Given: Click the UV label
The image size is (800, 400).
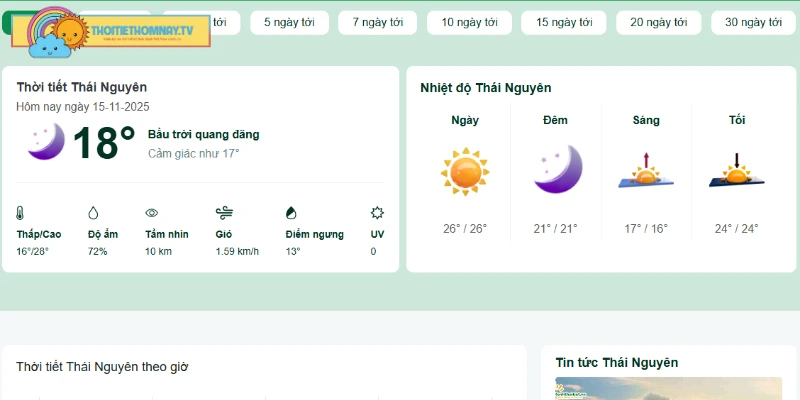Looking at the screenshot, I should [x=378, y=234].
